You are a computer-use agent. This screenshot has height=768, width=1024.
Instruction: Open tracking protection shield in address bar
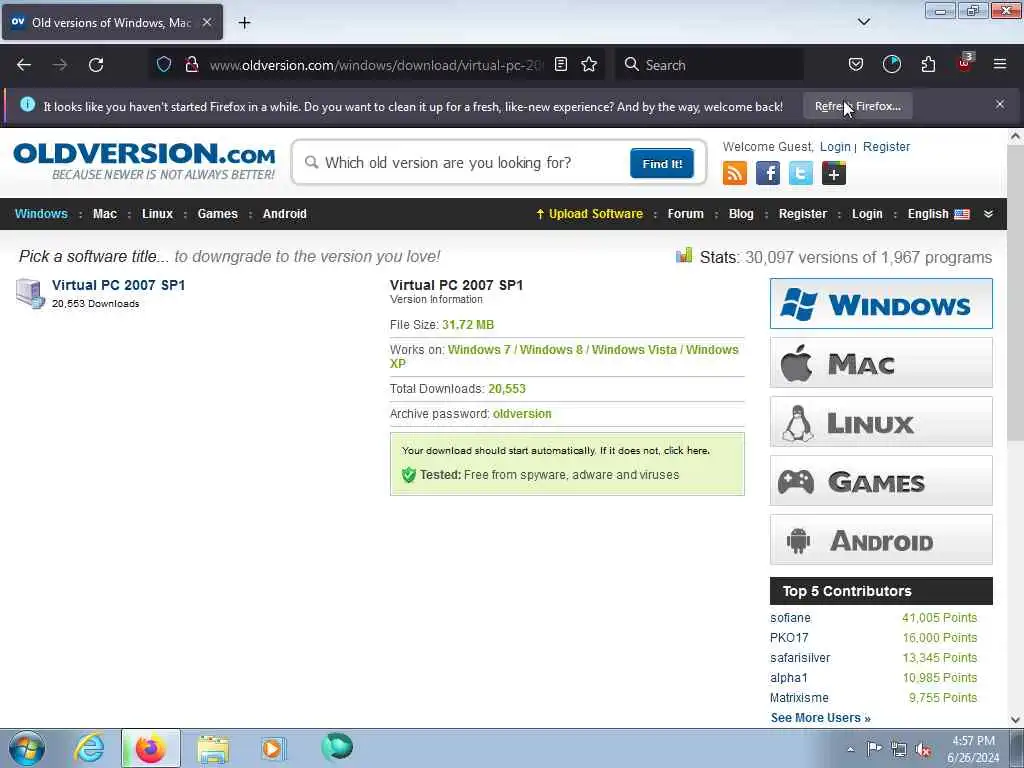click(163, 65)
